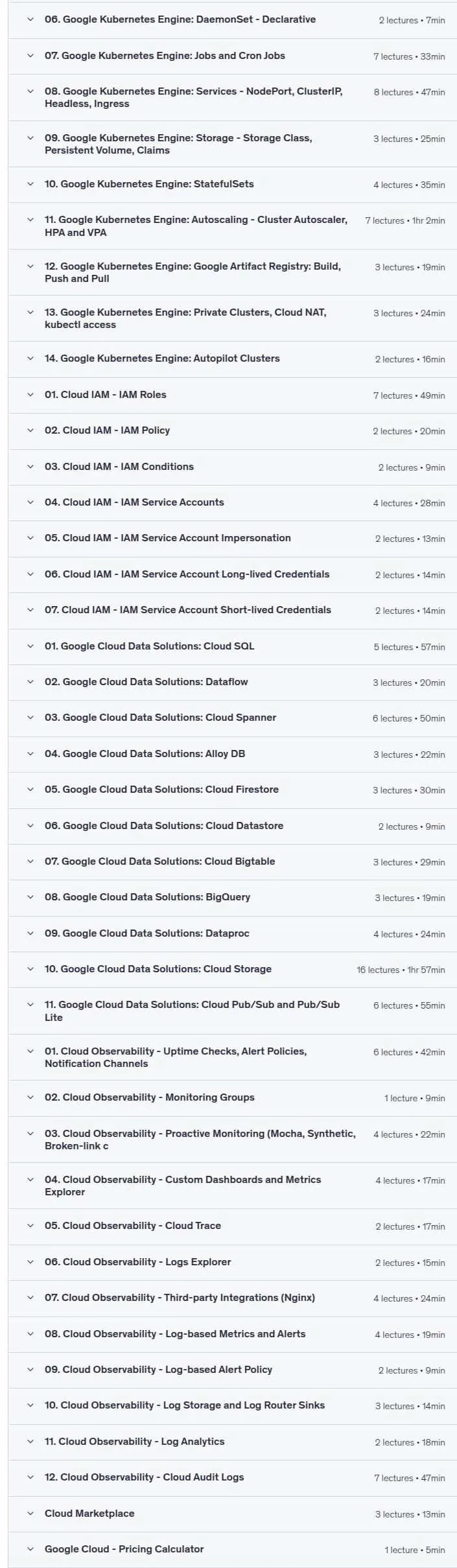The image size is (457, 1568).
Task: Expand chevron beside Autopilot Clusters section
Action: [30, 358]
